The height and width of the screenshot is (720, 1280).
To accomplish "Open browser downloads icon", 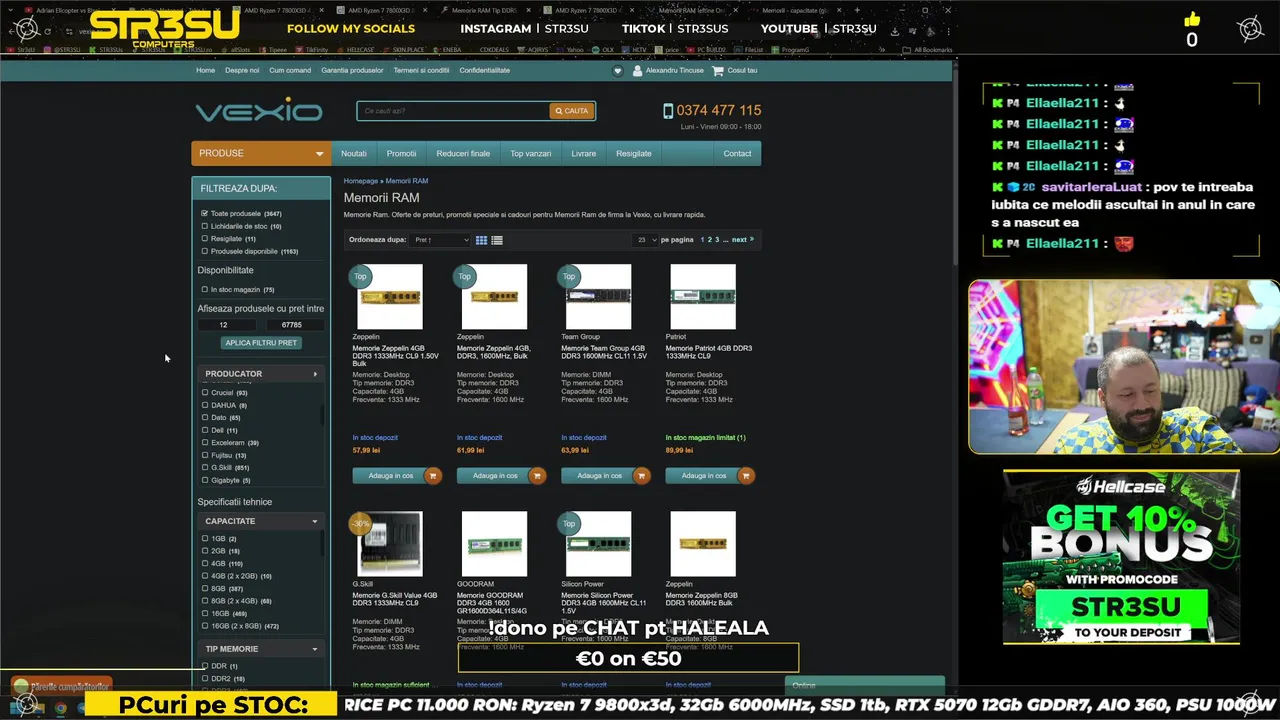I will pos(894,31).
